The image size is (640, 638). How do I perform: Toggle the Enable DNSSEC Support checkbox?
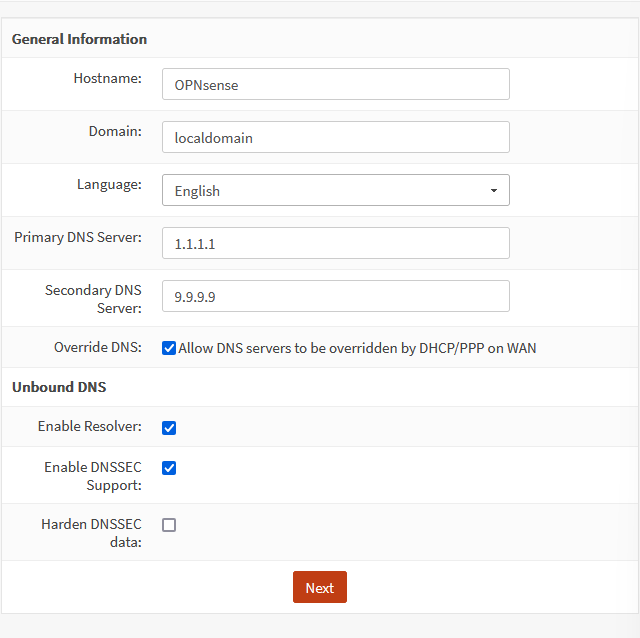pyautogui.click(x=169, y=467)
